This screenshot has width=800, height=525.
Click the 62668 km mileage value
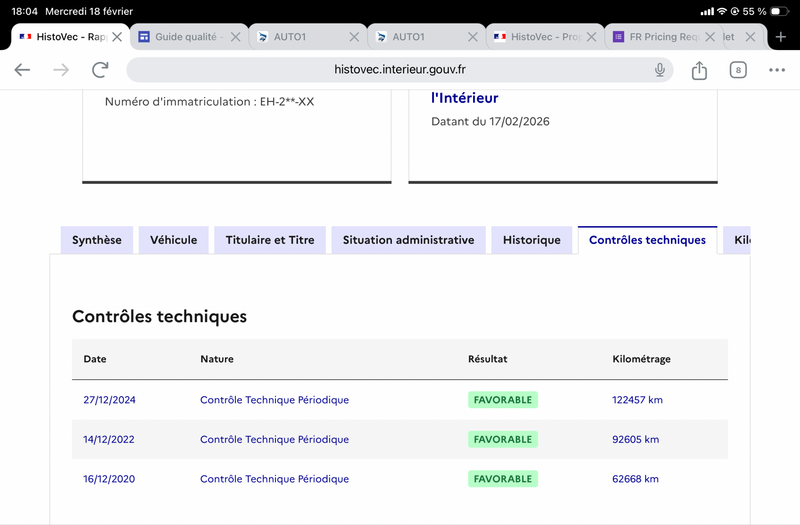click(x=635, y=479)
